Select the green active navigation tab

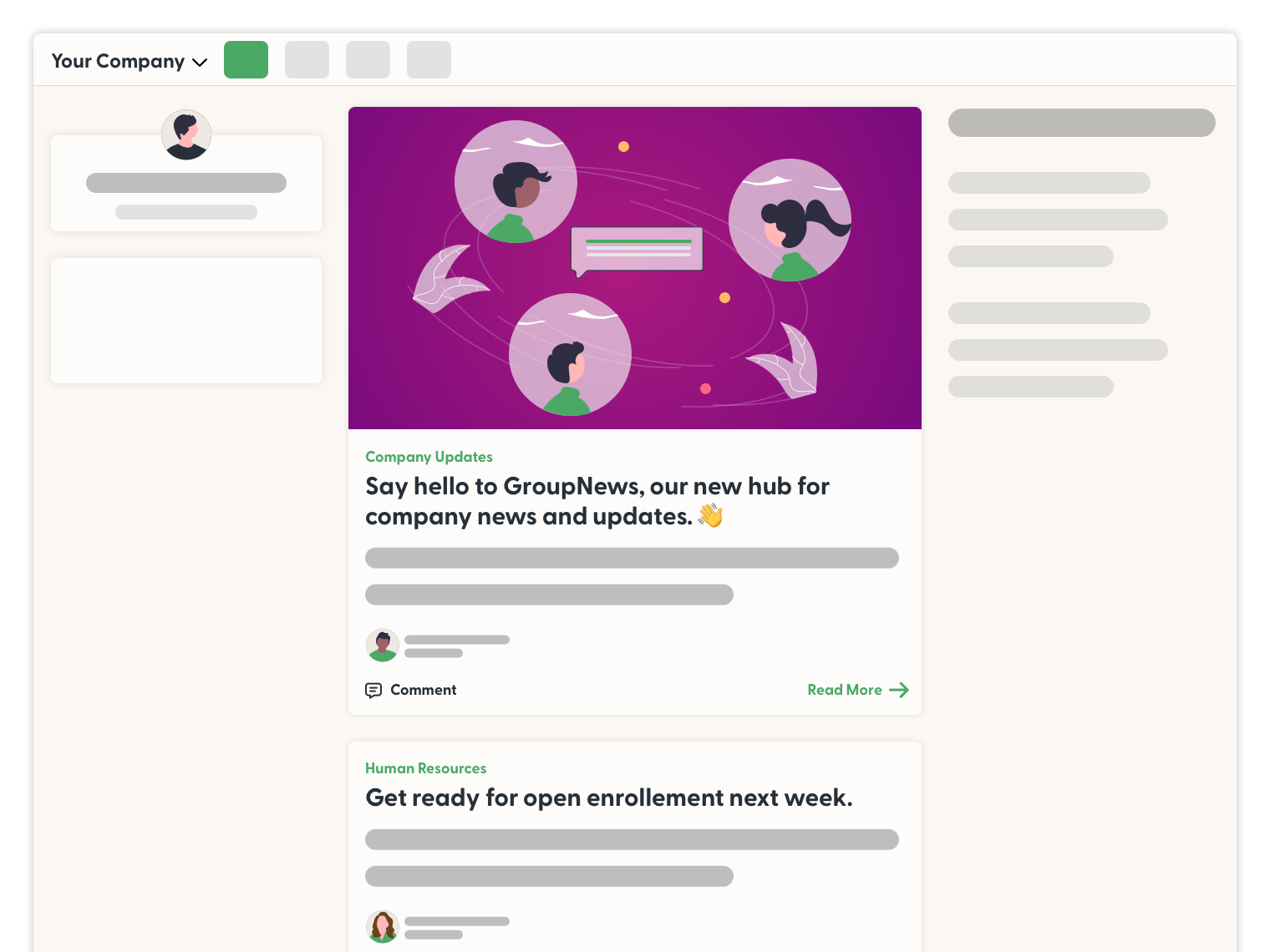point(246,59)
